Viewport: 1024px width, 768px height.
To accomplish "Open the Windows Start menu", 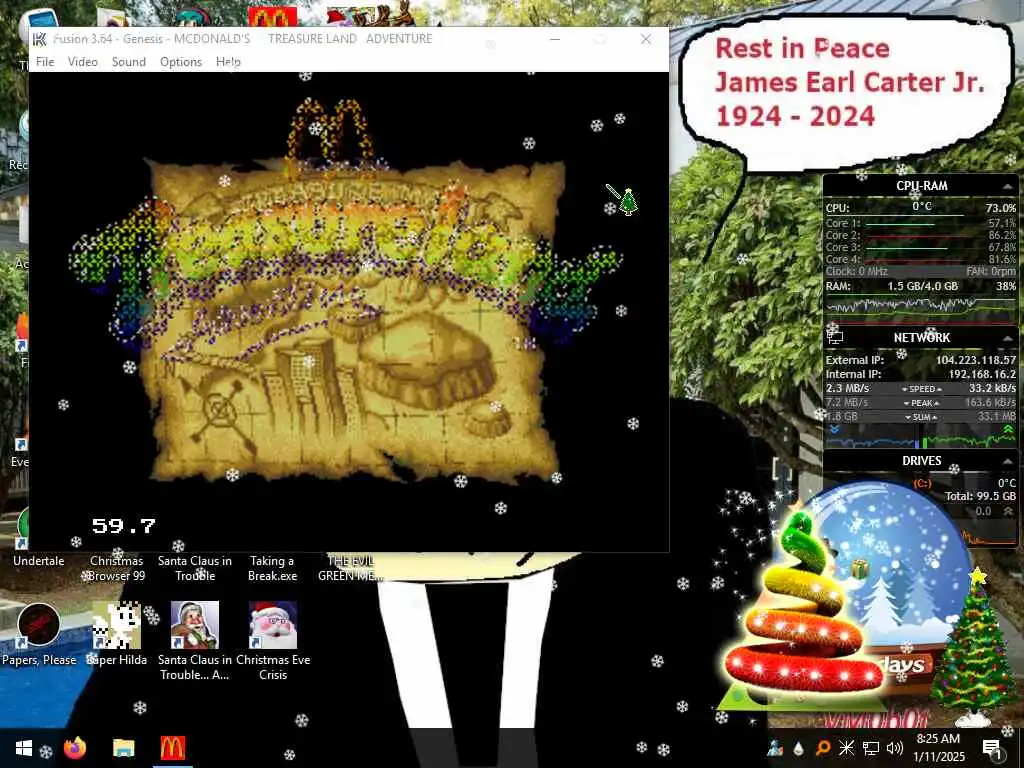I will click(24, 748).
